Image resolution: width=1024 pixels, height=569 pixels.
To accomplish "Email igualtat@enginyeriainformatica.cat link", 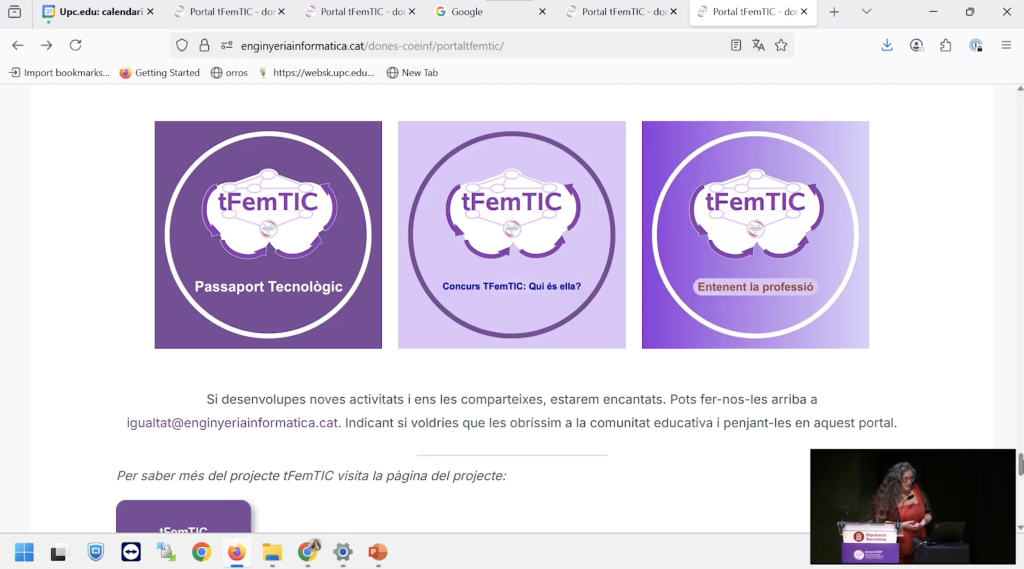I will click(x=232, y=423).
